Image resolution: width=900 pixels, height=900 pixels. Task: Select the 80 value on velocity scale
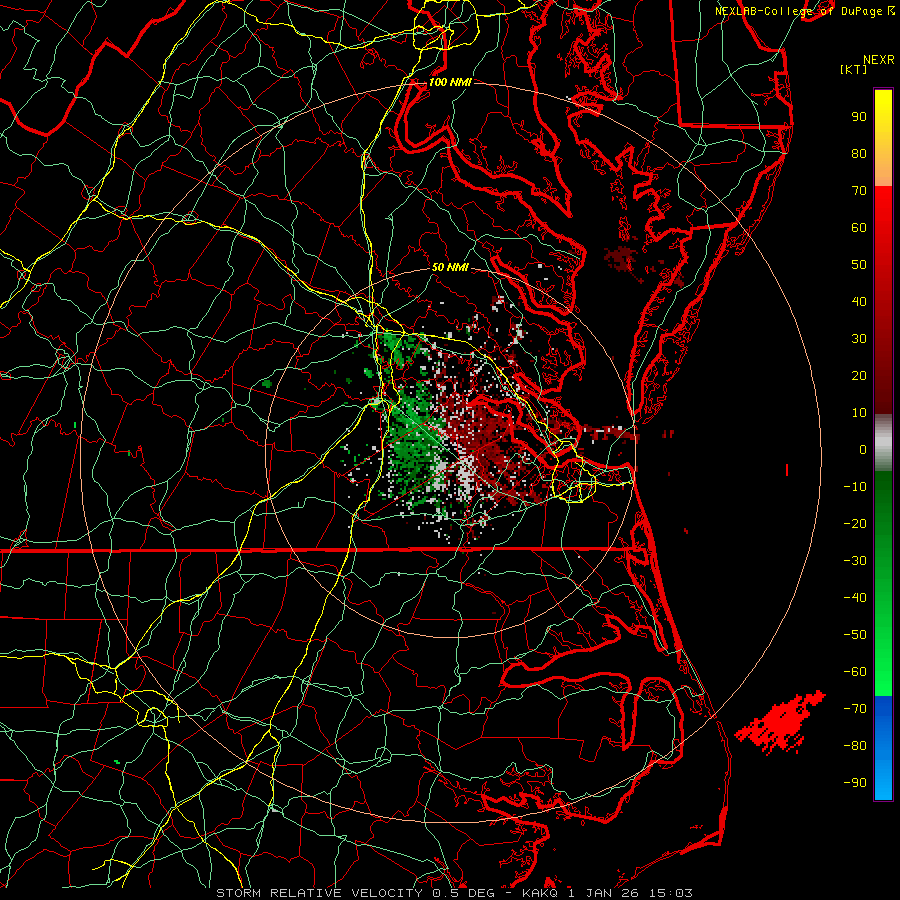coord(859,153)
